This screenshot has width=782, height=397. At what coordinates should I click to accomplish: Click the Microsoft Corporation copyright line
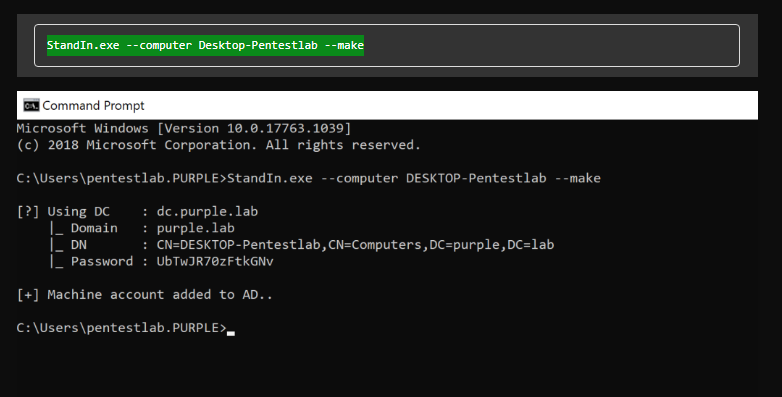coord(218,145)
